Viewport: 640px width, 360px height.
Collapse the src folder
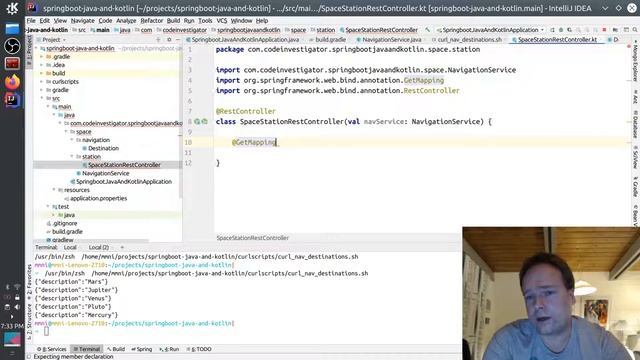pos(42,98)
